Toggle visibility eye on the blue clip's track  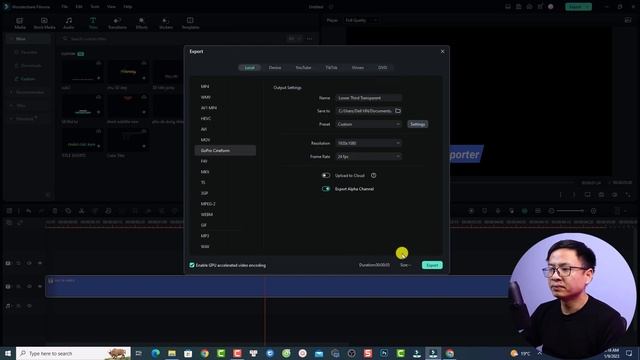[40, 287]
